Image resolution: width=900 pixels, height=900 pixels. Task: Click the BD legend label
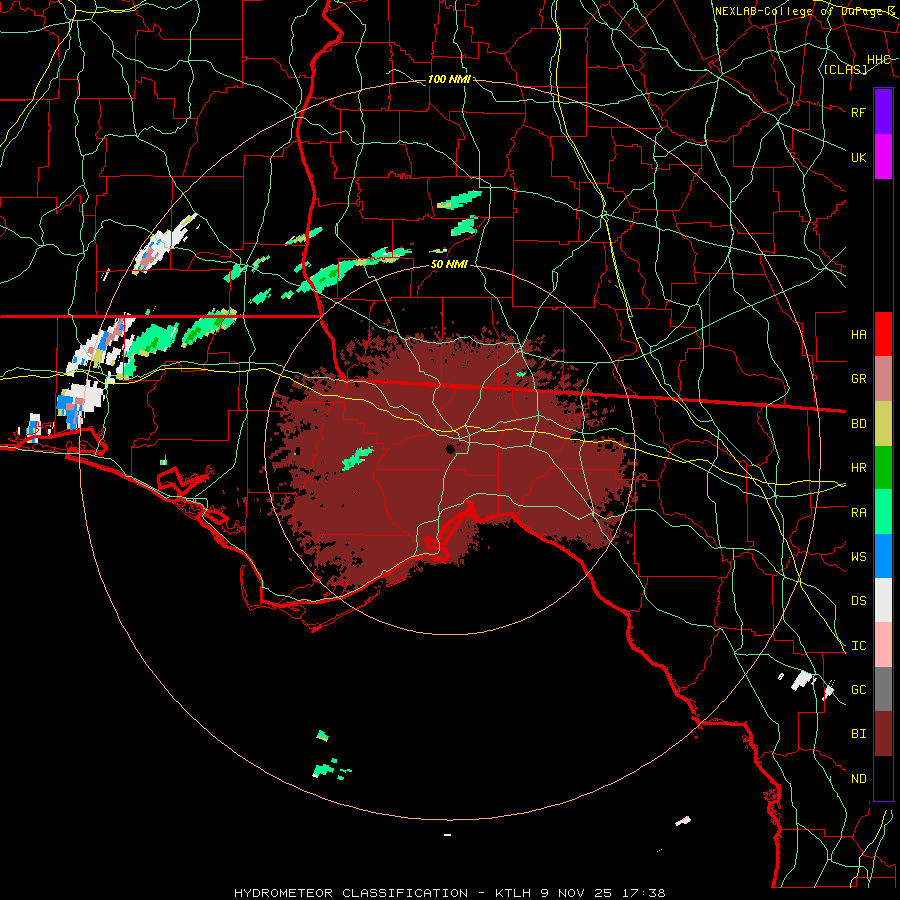tap(858, 424)
